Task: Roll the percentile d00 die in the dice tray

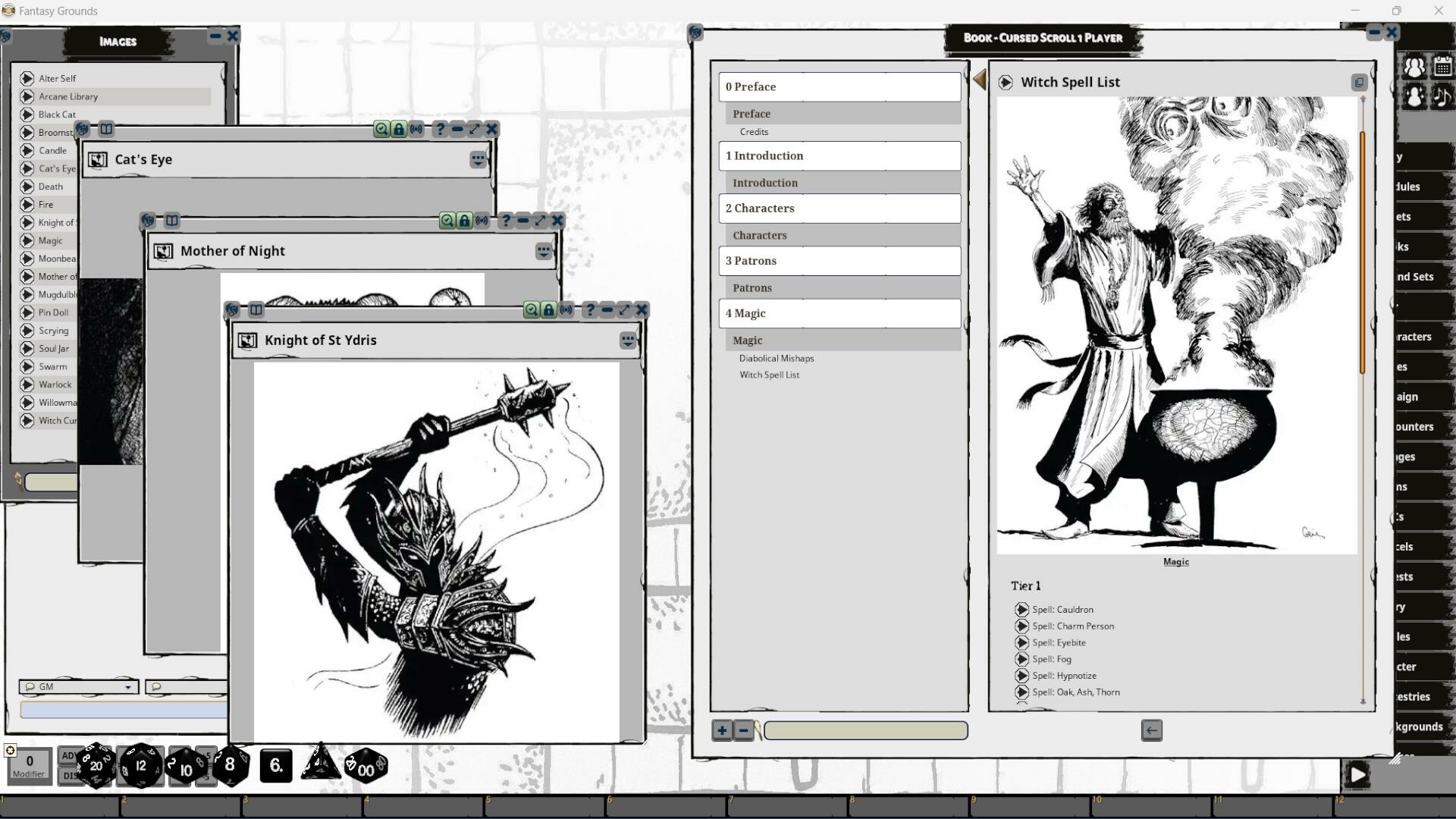Action: pos(365,766)
